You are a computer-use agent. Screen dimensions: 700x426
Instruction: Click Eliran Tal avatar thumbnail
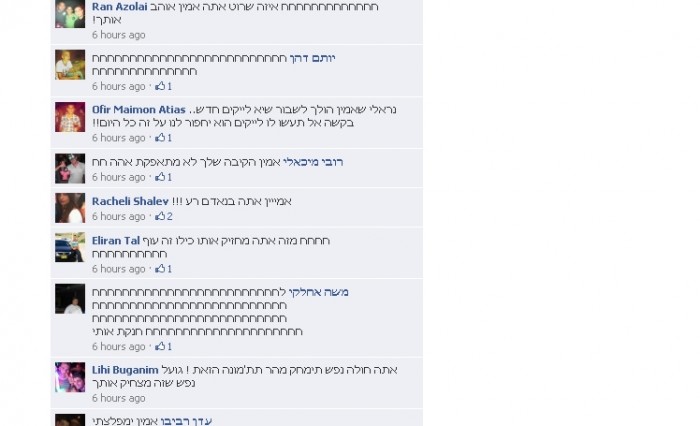[x=70, y=247]
